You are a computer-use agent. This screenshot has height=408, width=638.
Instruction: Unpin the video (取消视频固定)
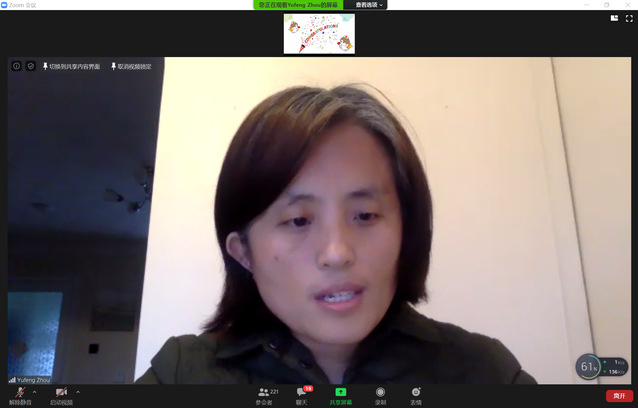click(131, 66)
